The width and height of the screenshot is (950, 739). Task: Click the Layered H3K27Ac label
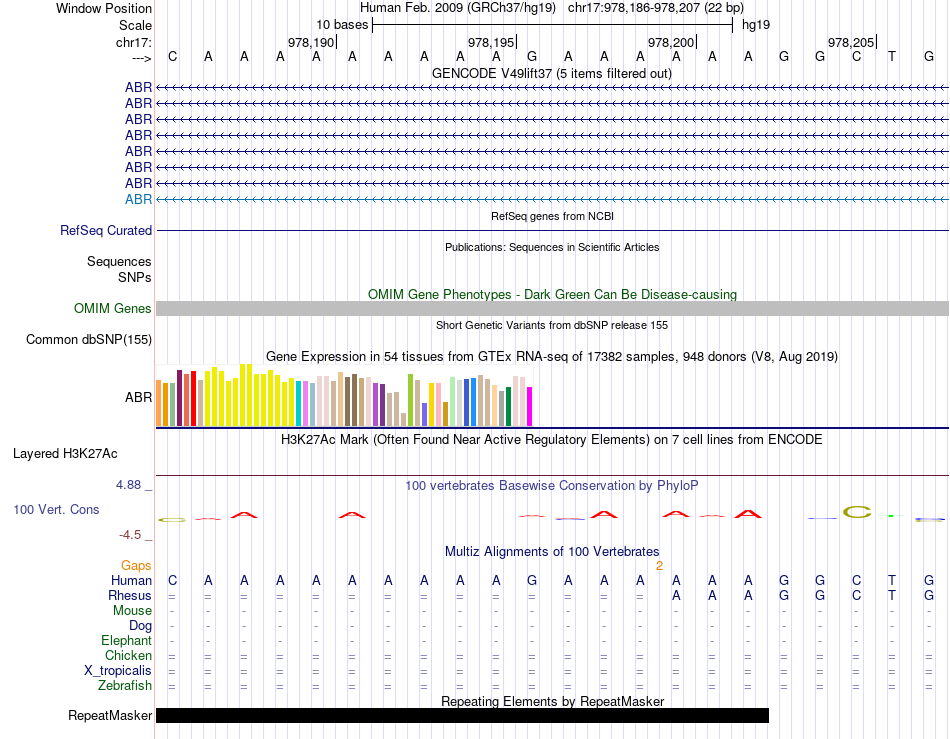(65, 454)
